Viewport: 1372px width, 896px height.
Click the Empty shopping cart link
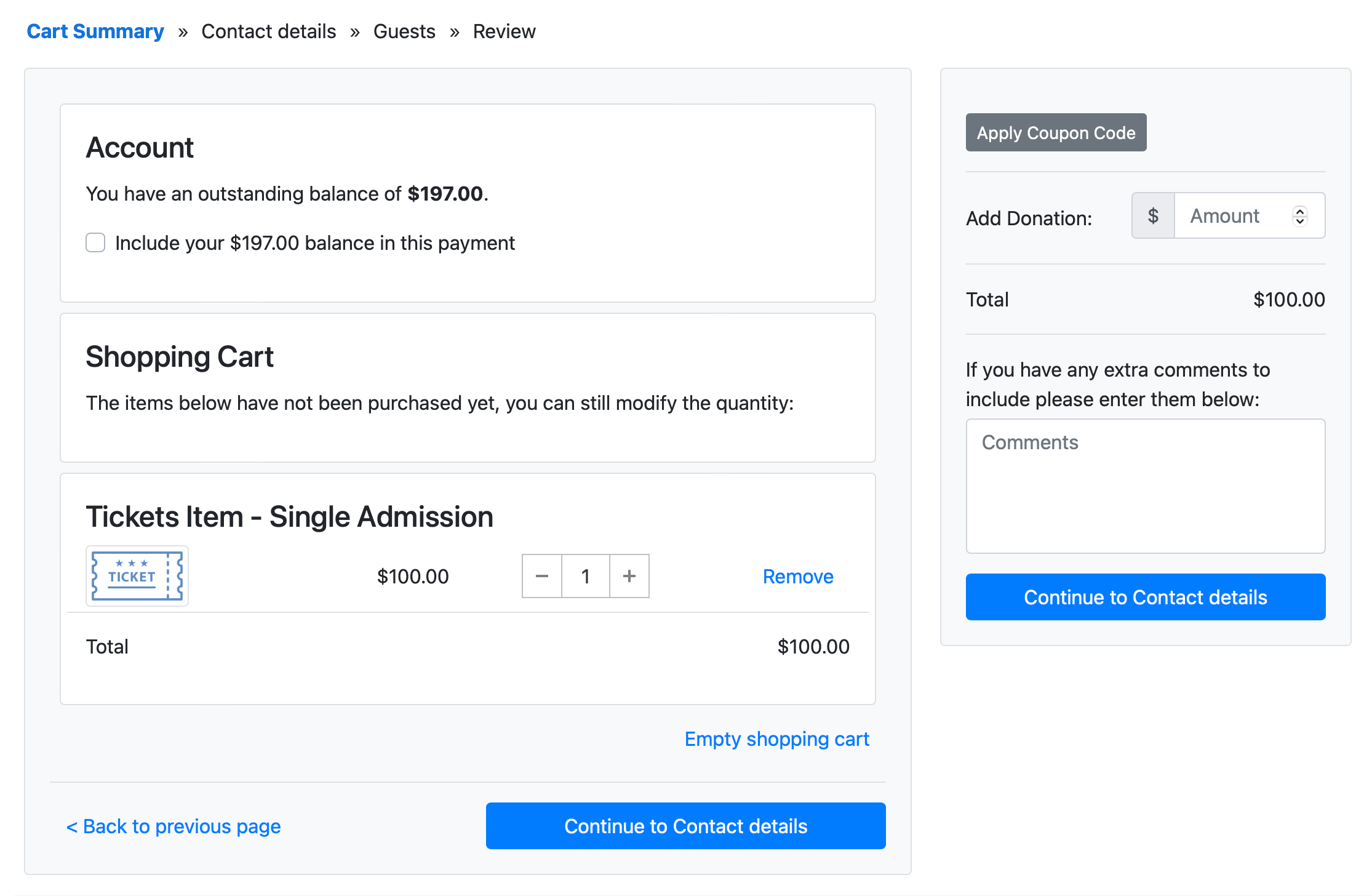776,738
